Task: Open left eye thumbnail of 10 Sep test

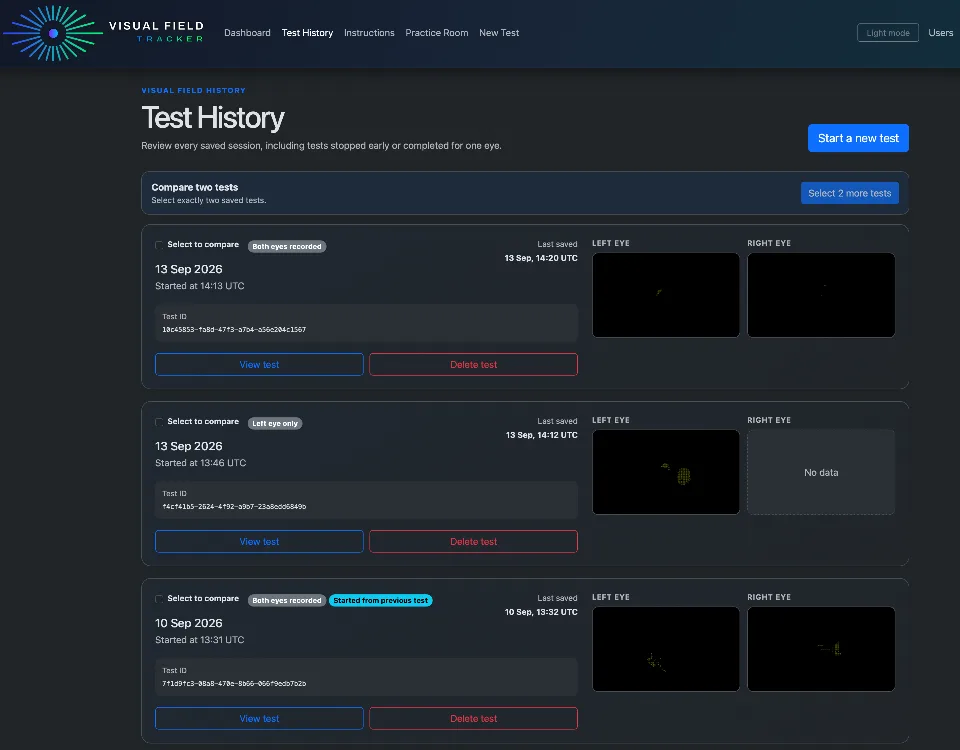Action: [x=666, y=649]
